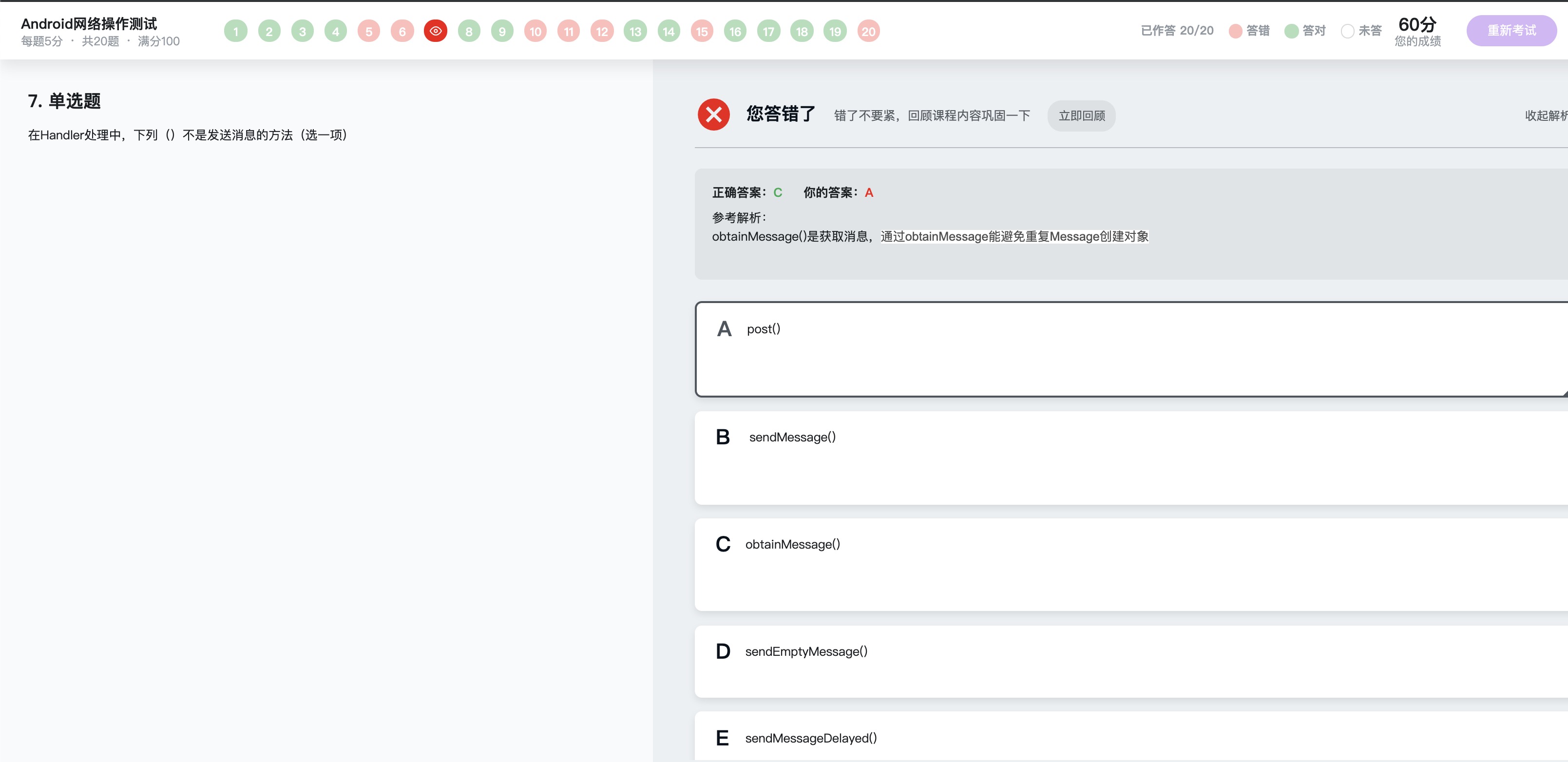Click the 立即回顾 review button
Image resolution: width=1568 pixels, height=762 pixels.
(x=1082, y=115)
